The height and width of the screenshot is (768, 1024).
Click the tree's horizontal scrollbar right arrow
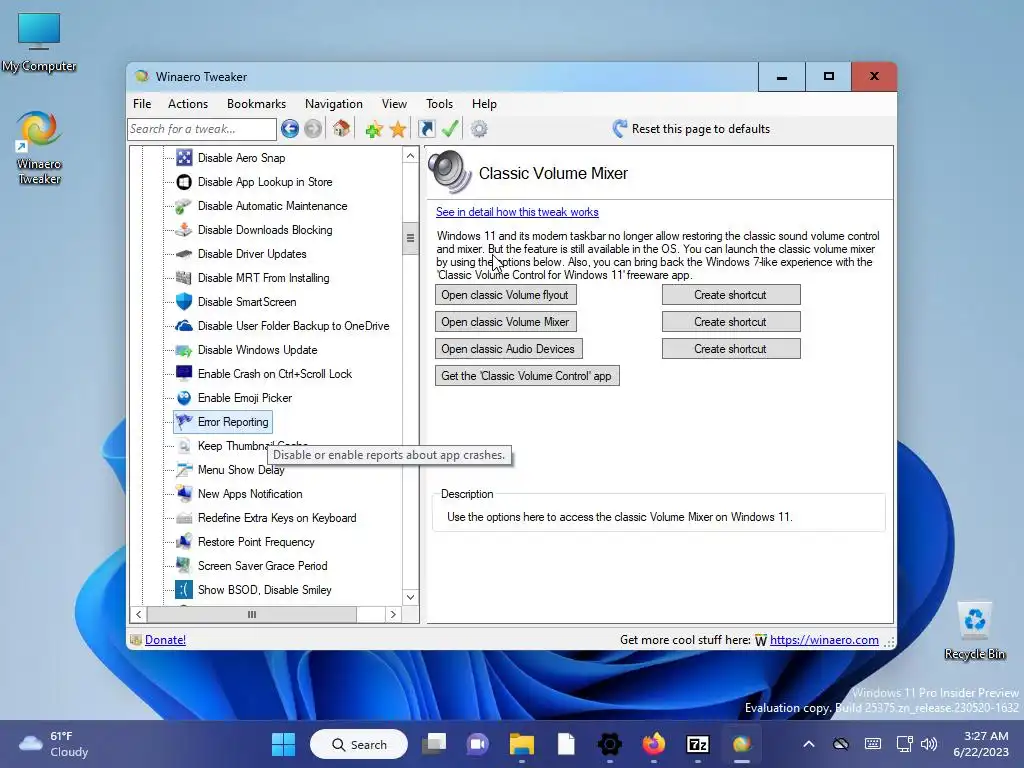(x=392, y=614)
